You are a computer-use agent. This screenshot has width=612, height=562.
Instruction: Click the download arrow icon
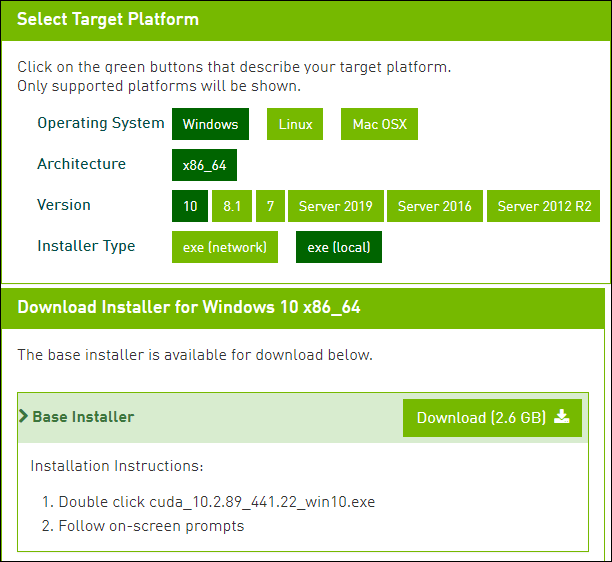click(x=561, y=417)
